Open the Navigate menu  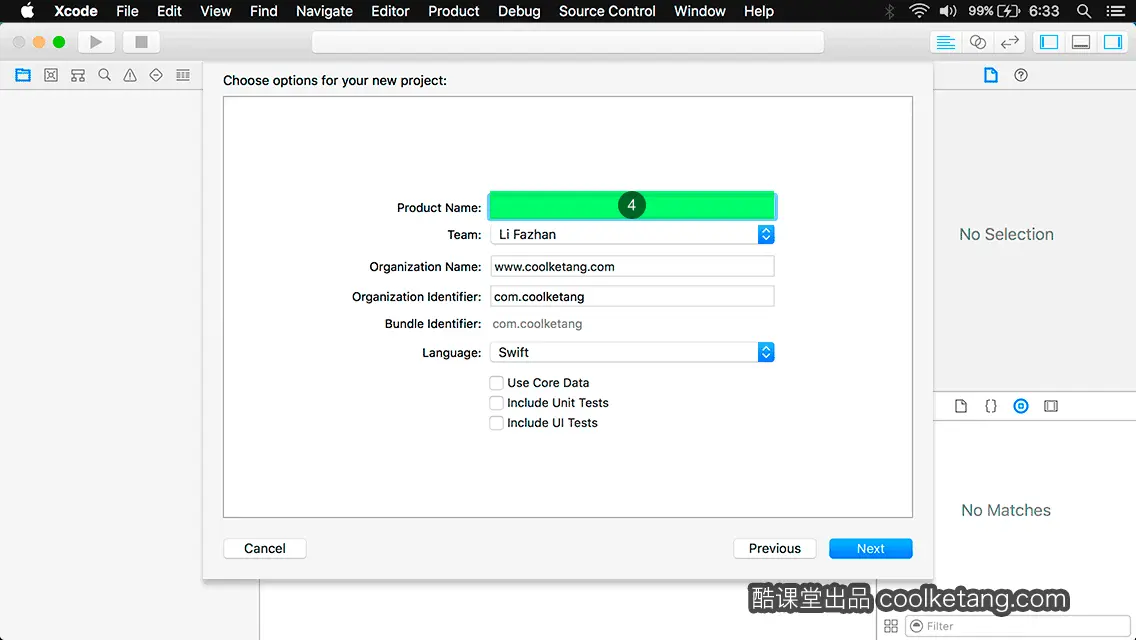(324, 11)
